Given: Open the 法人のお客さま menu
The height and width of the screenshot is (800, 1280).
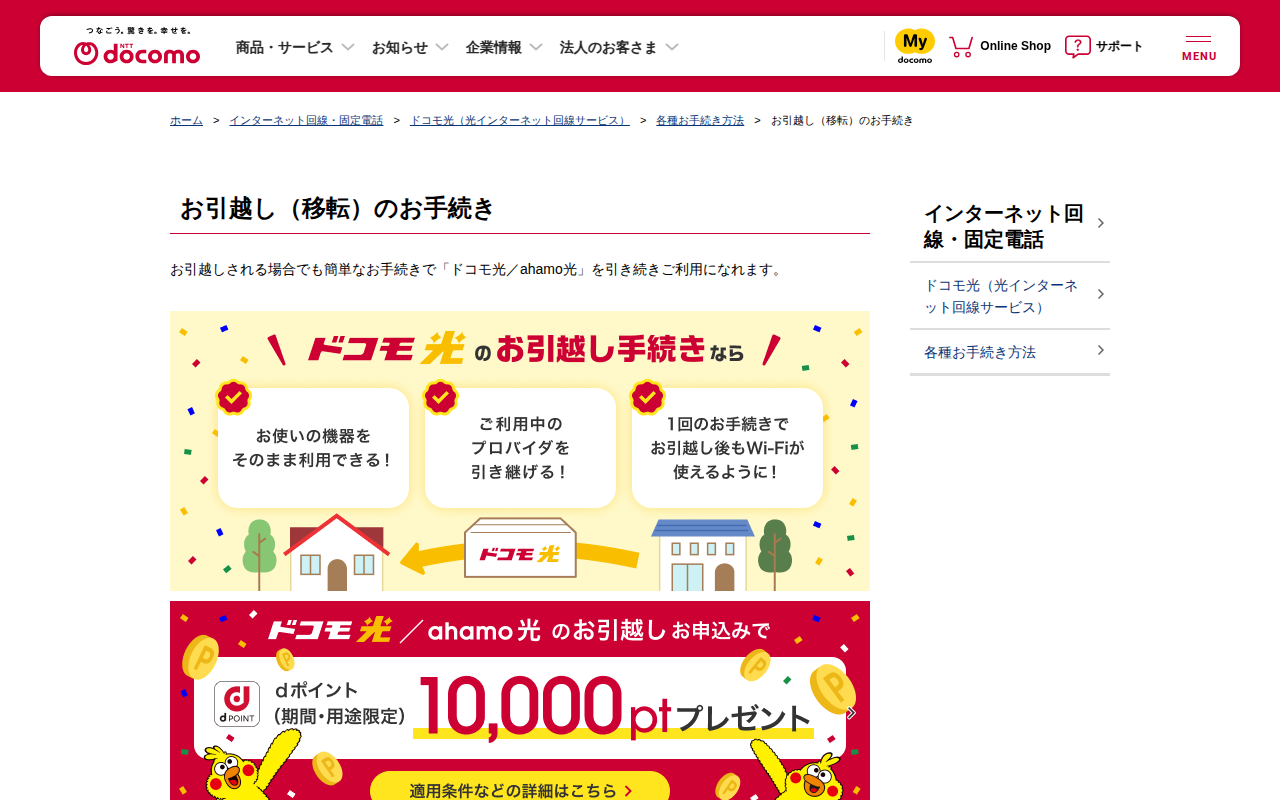Looking at the screenshot, I should coord(619,47).
